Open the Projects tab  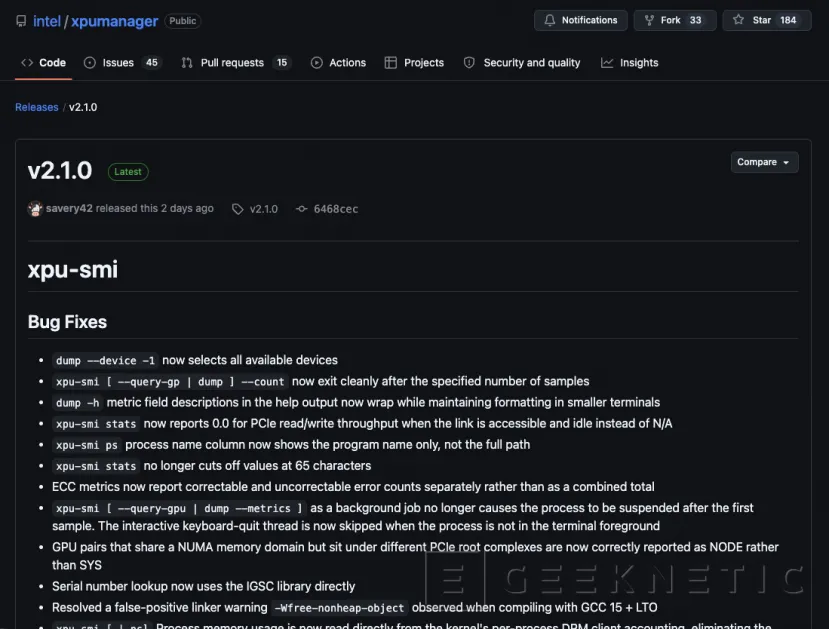click(x=414, y=62)
